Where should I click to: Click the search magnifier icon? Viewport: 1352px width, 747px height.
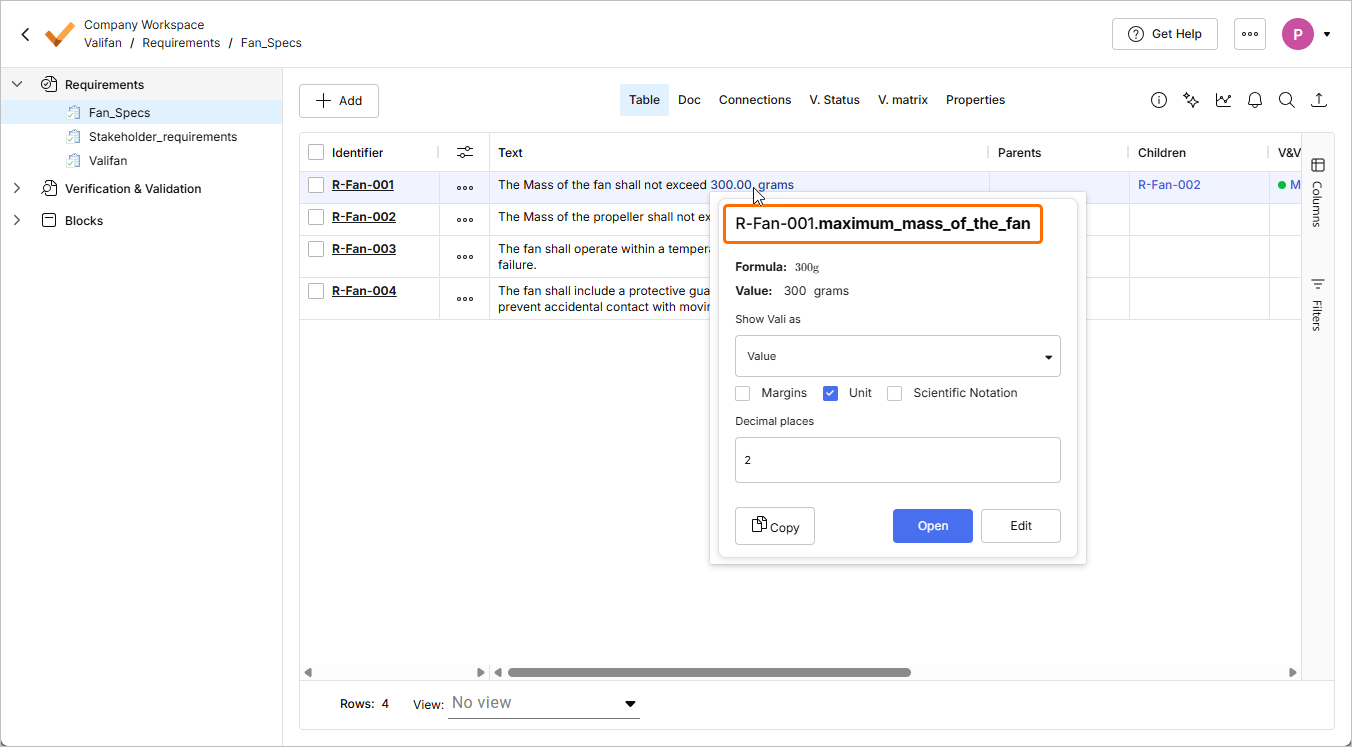tap(1287, 100)
